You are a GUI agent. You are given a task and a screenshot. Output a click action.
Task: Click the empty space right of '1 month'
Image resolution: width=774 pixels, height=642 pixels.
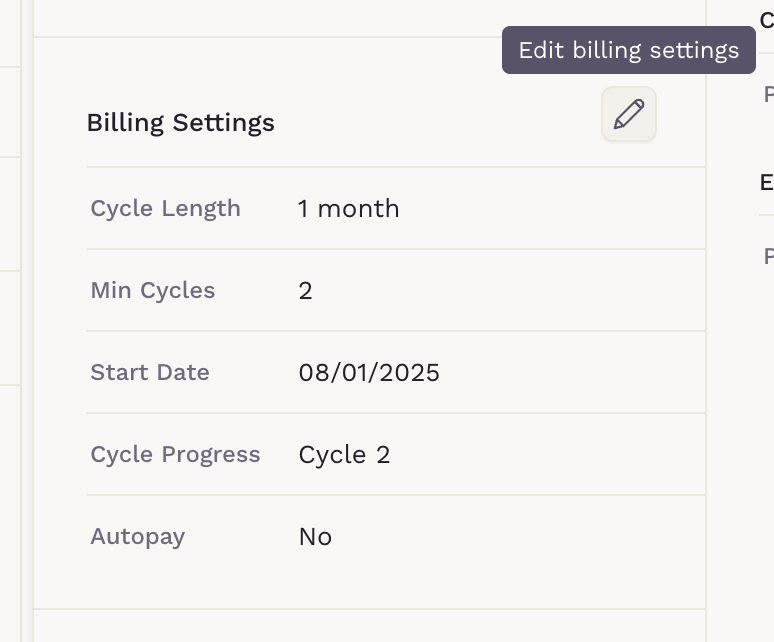point(550,208)
